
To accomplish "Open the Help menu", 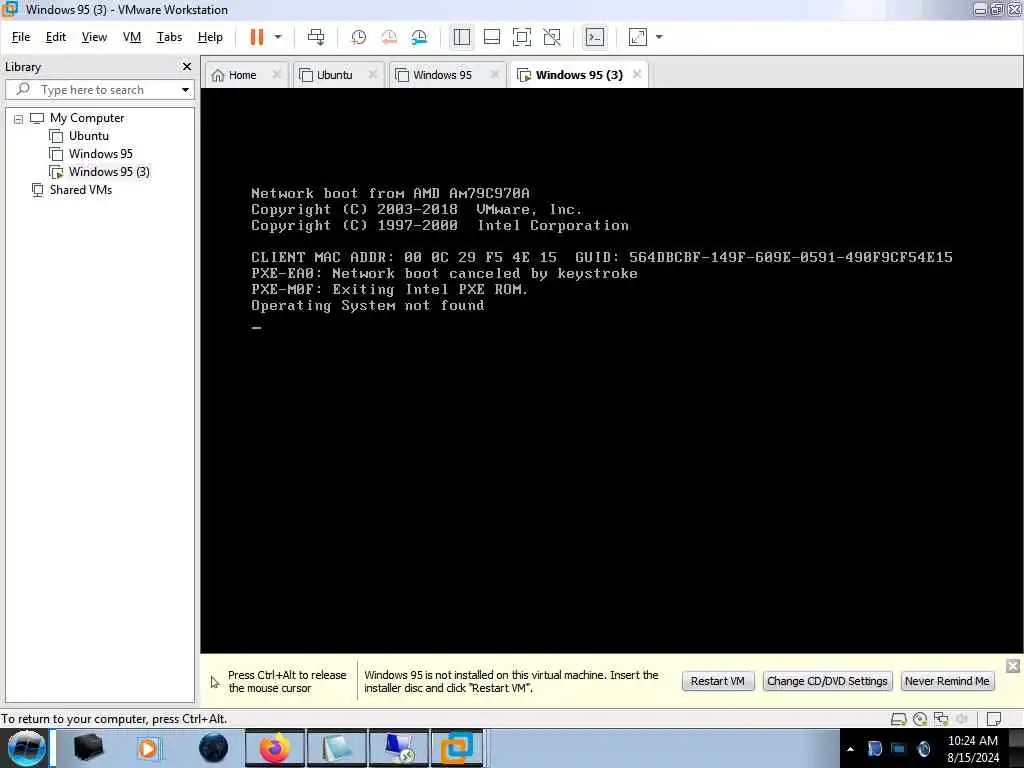I will [x=210, y=37].
